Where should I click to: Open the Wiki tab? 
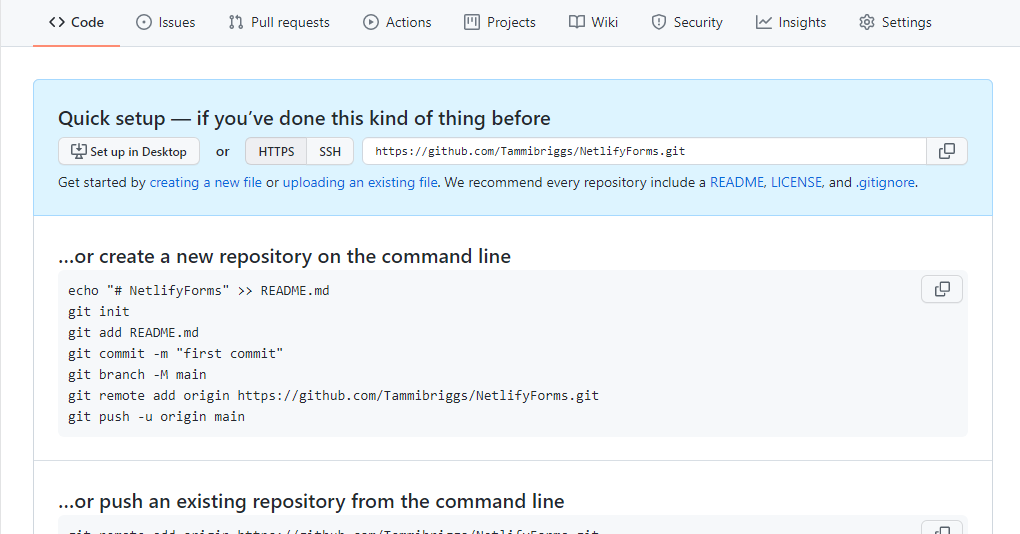pyautogui.click(x=593, y=22)
